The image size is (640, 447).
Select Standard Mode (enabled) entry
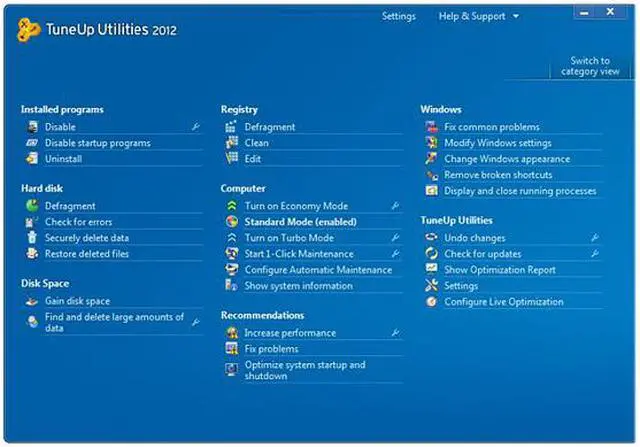click(x=300, y=222)
